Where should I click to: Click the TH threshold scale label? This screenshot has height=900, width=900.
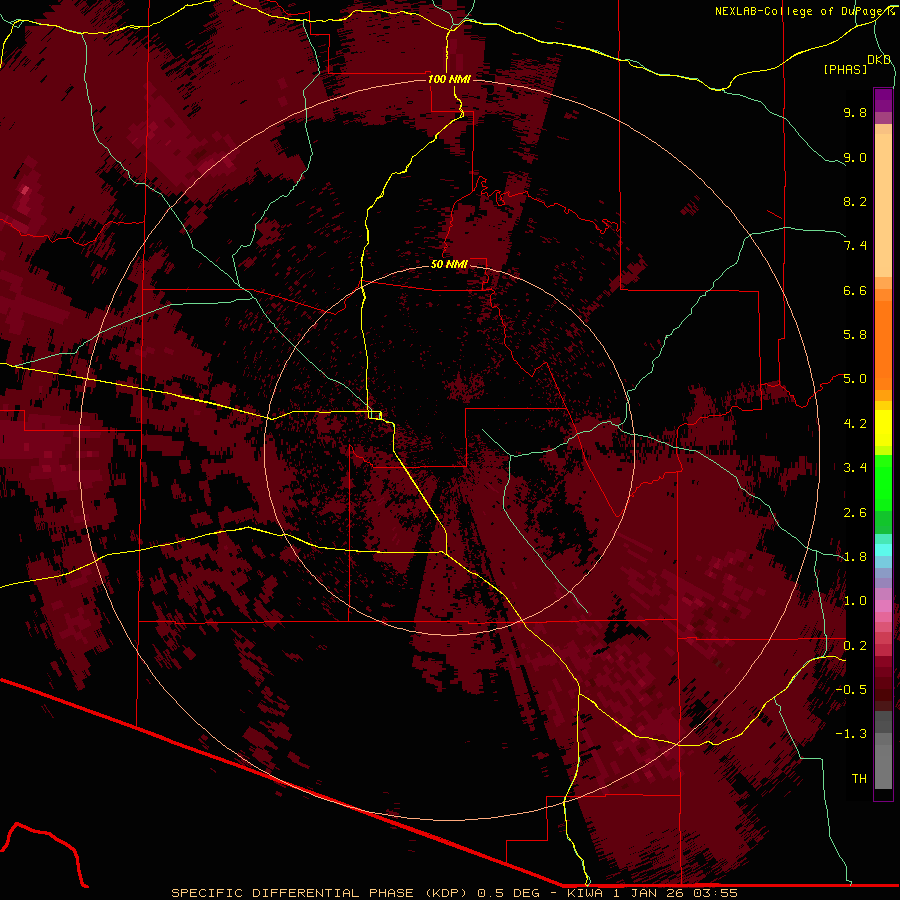coord(859,779)
